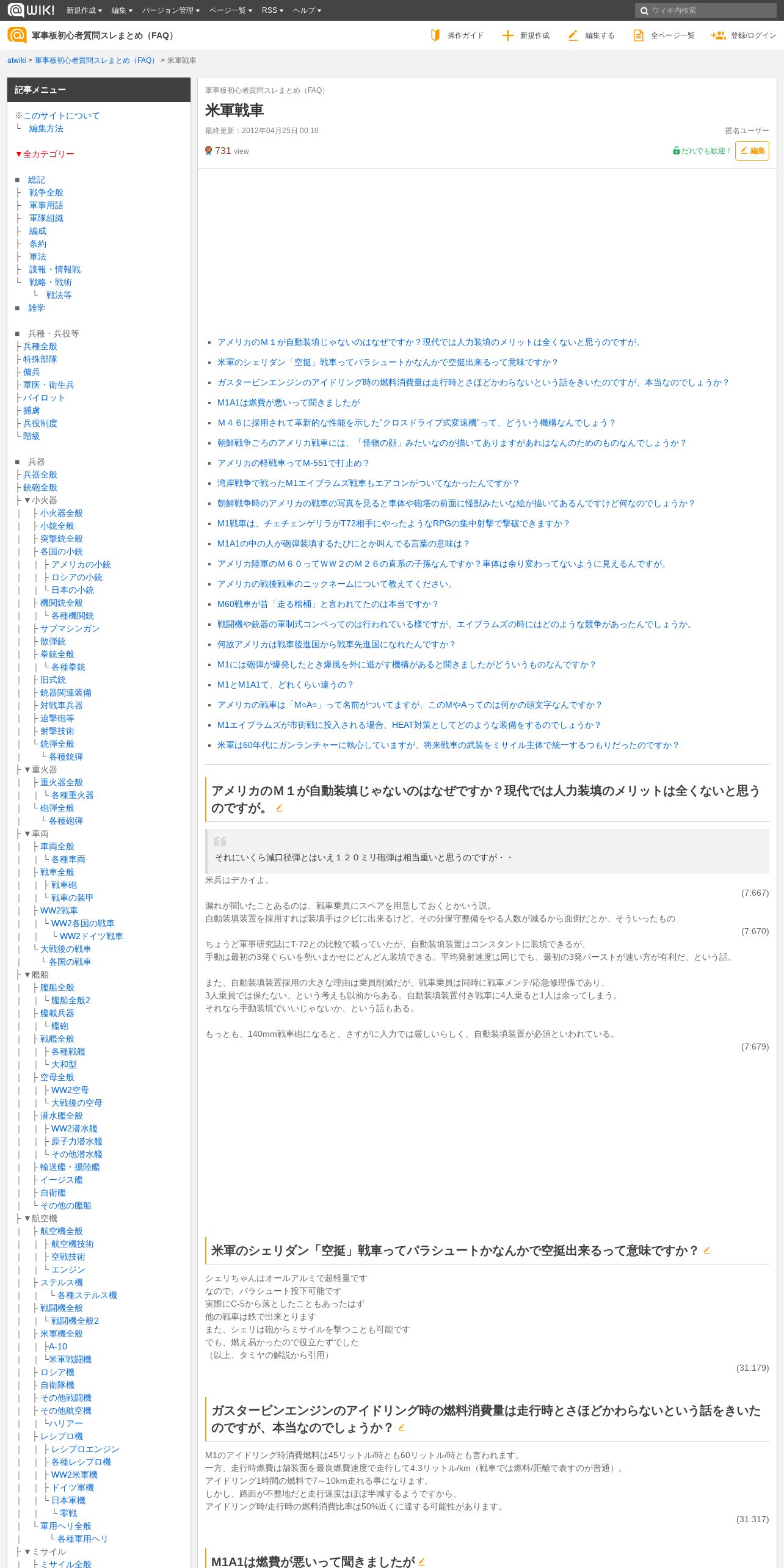Open the ヘルプ dropdown menu
The height and width of the screenshot is (1568, 784).
coord(307,10)
